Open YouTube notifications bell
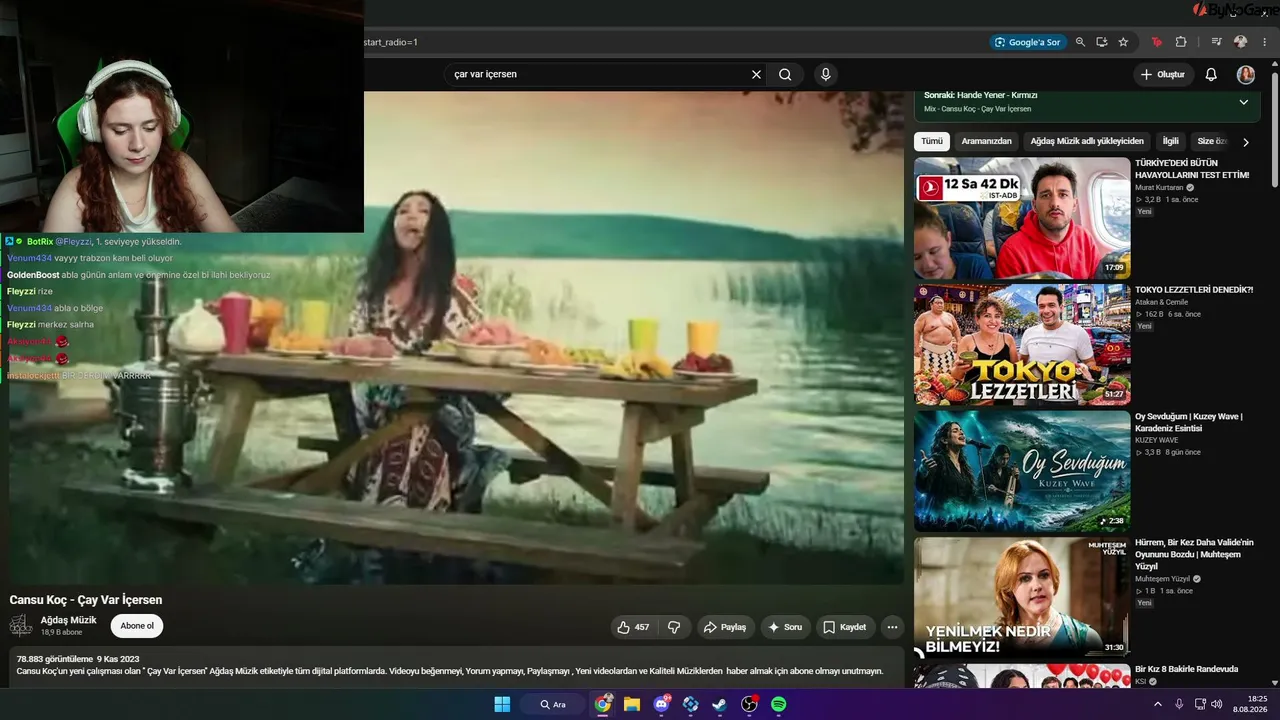Image resolution: width=1280 pixels, height=720 pixels. pyautogui.click(x=1211, y=74)
